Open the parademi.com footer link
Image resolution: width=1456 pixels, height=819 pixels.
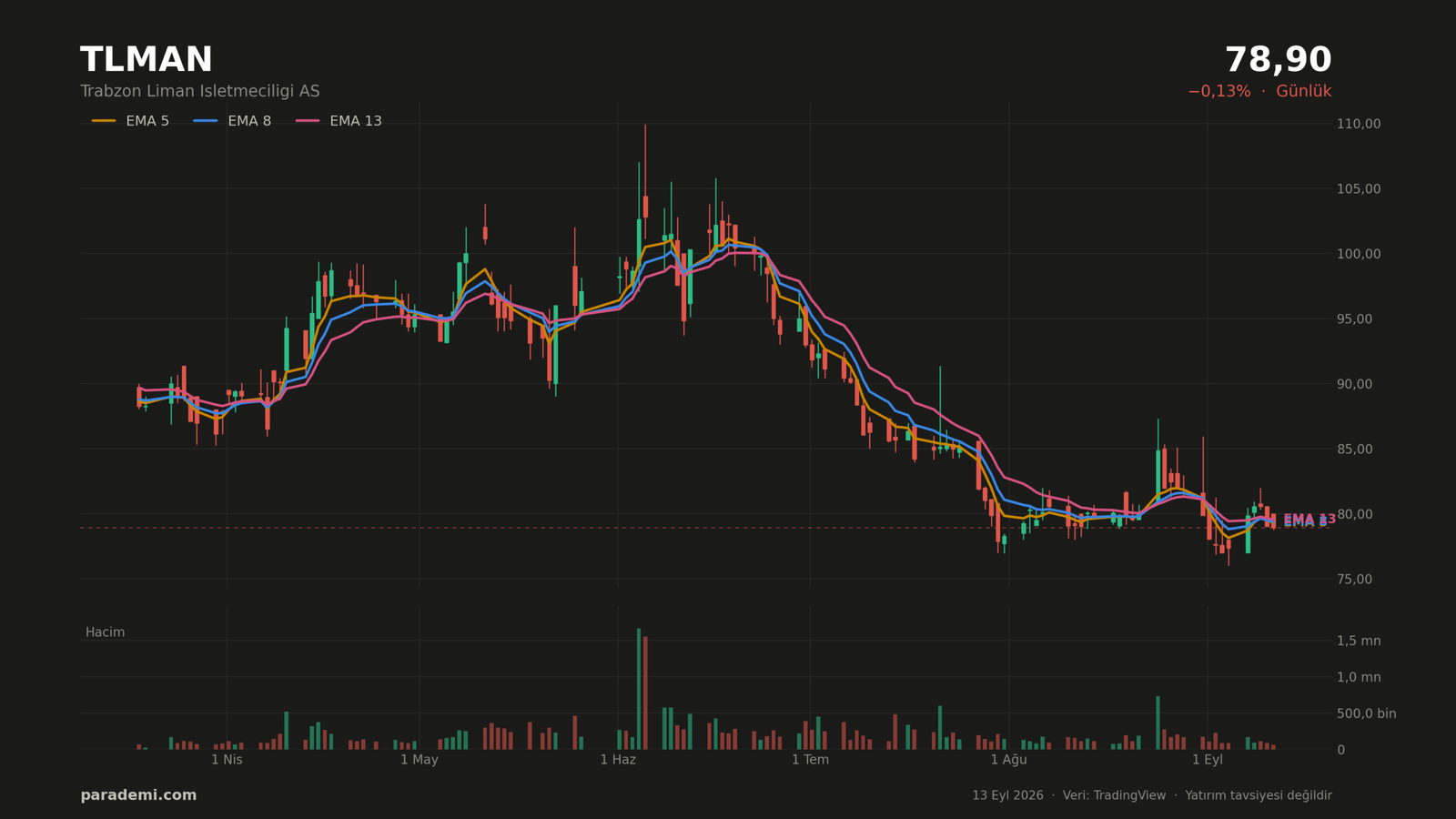pos(138,795)
